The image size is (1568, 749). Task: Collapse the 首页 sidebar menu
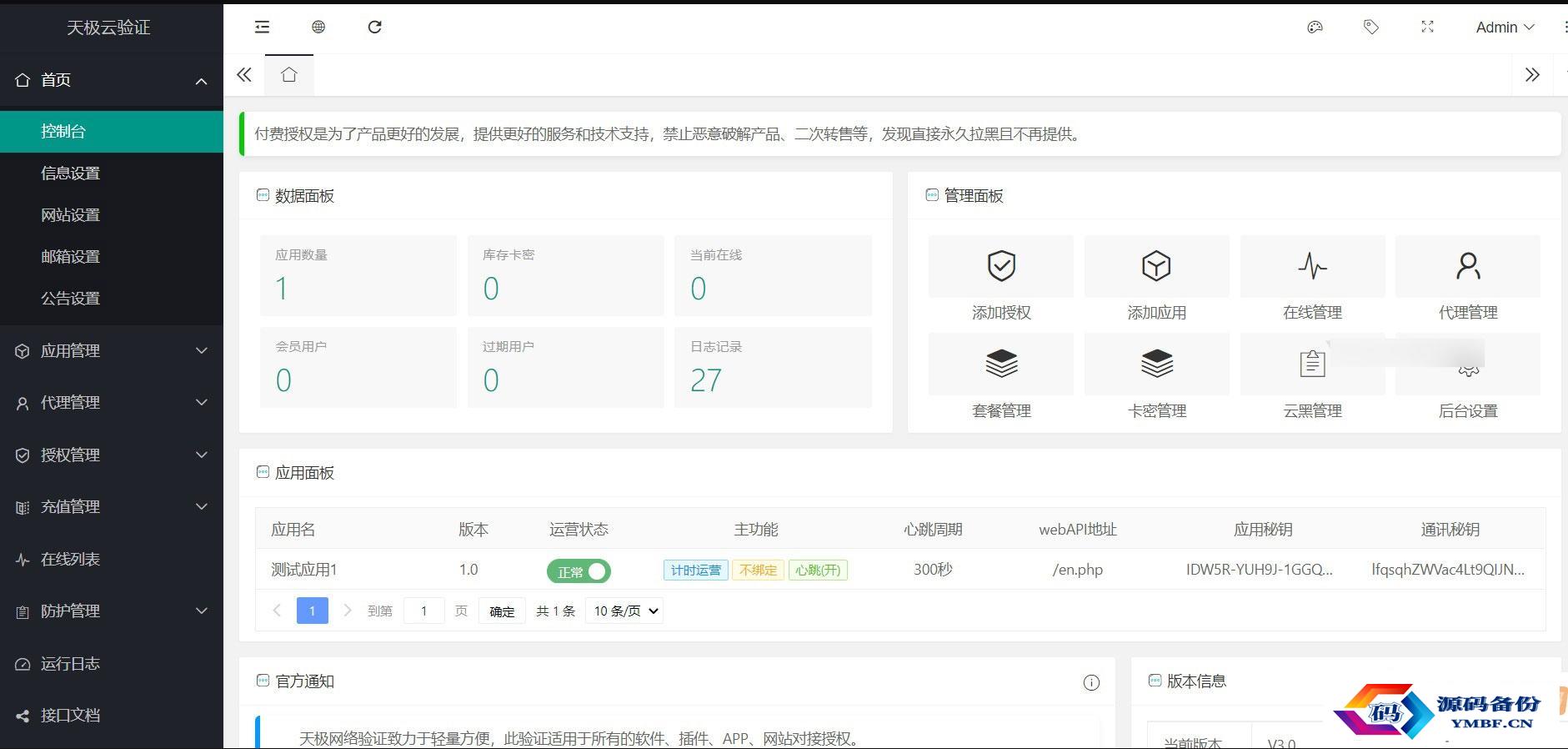[112, 80]
